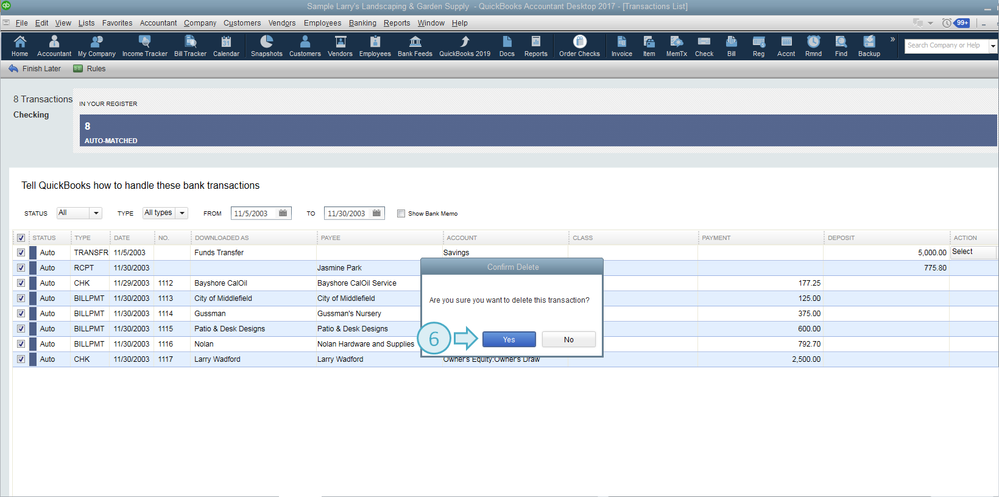The height and width of the screenshot is (497, 999).
Task: Click the Bill Tracker toolbar icon
Action: (x=191, y=46)
